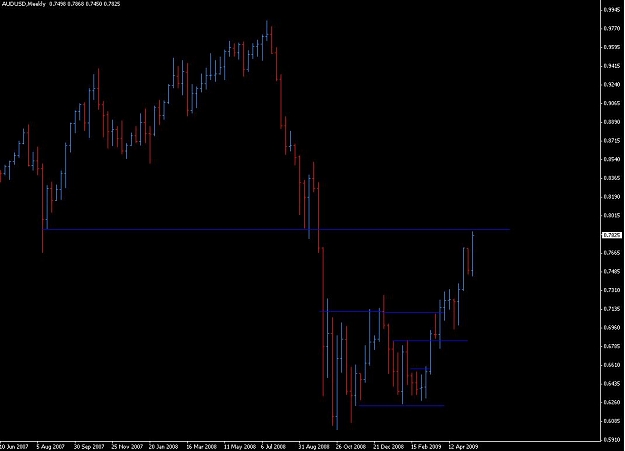This screenshot has height=451, width=625.
Task: Click the 0.6785 price axis label
Action: pos(612,346)
